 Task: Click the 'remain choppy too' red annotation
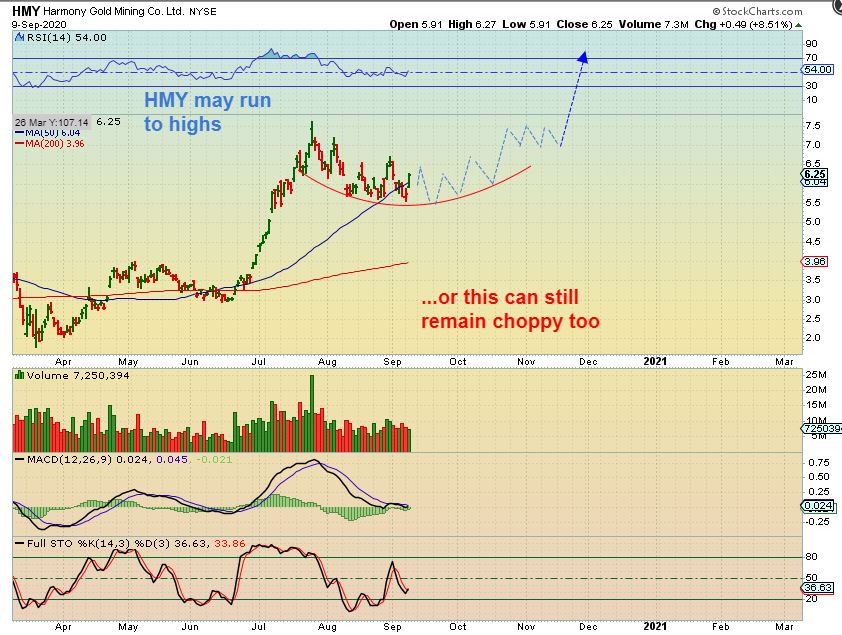click(x=510, y=321)
